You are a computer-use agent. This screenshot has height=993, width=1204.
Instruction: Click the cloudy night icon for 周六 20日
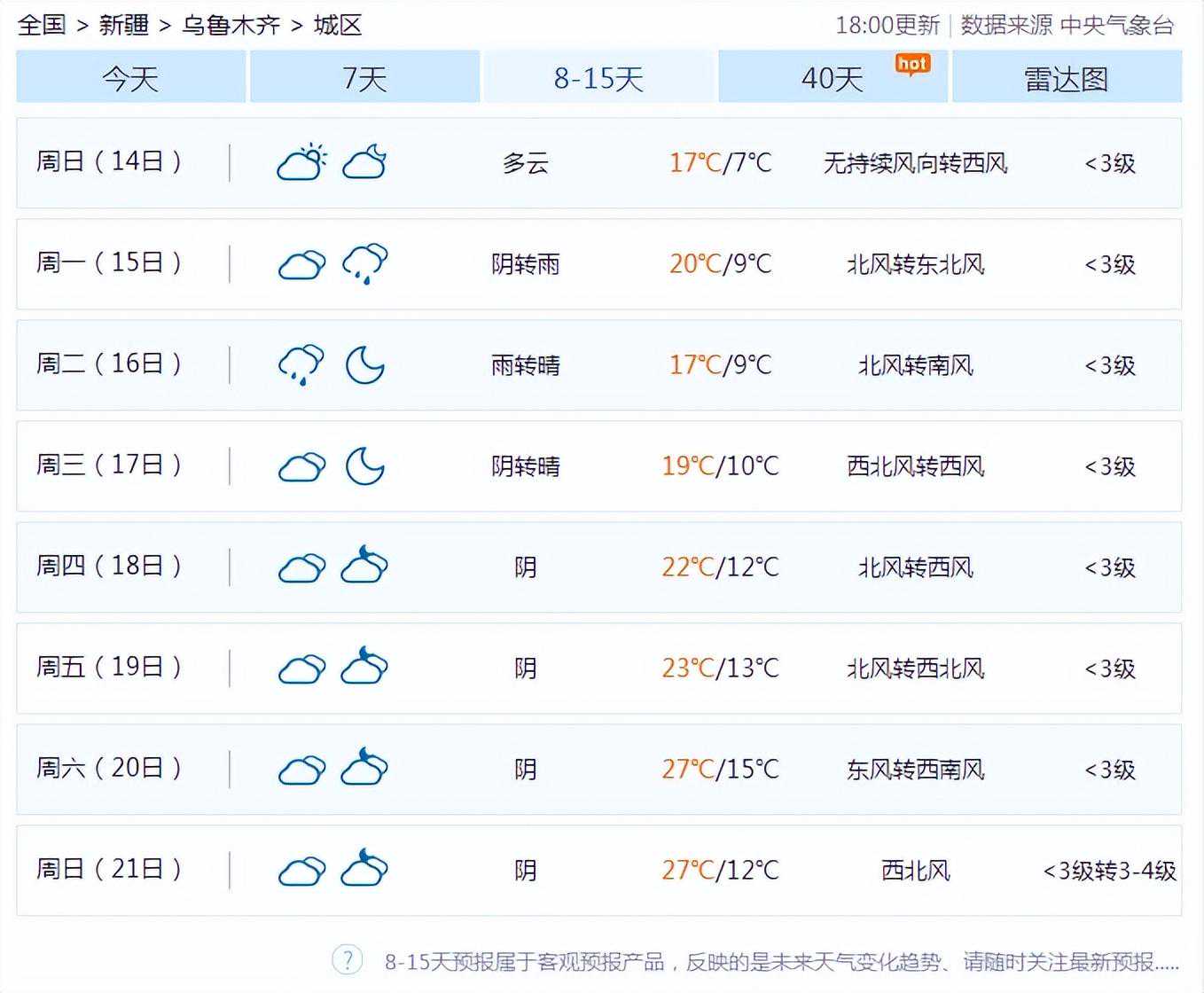[364, 769]
